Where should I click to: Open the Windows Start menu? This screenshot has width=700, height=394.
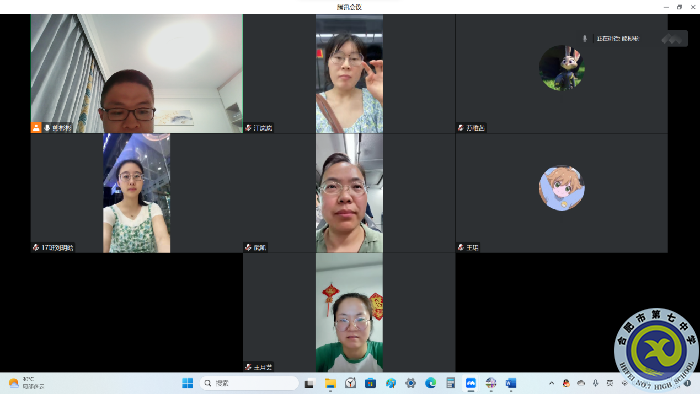(x=188, y=383)
